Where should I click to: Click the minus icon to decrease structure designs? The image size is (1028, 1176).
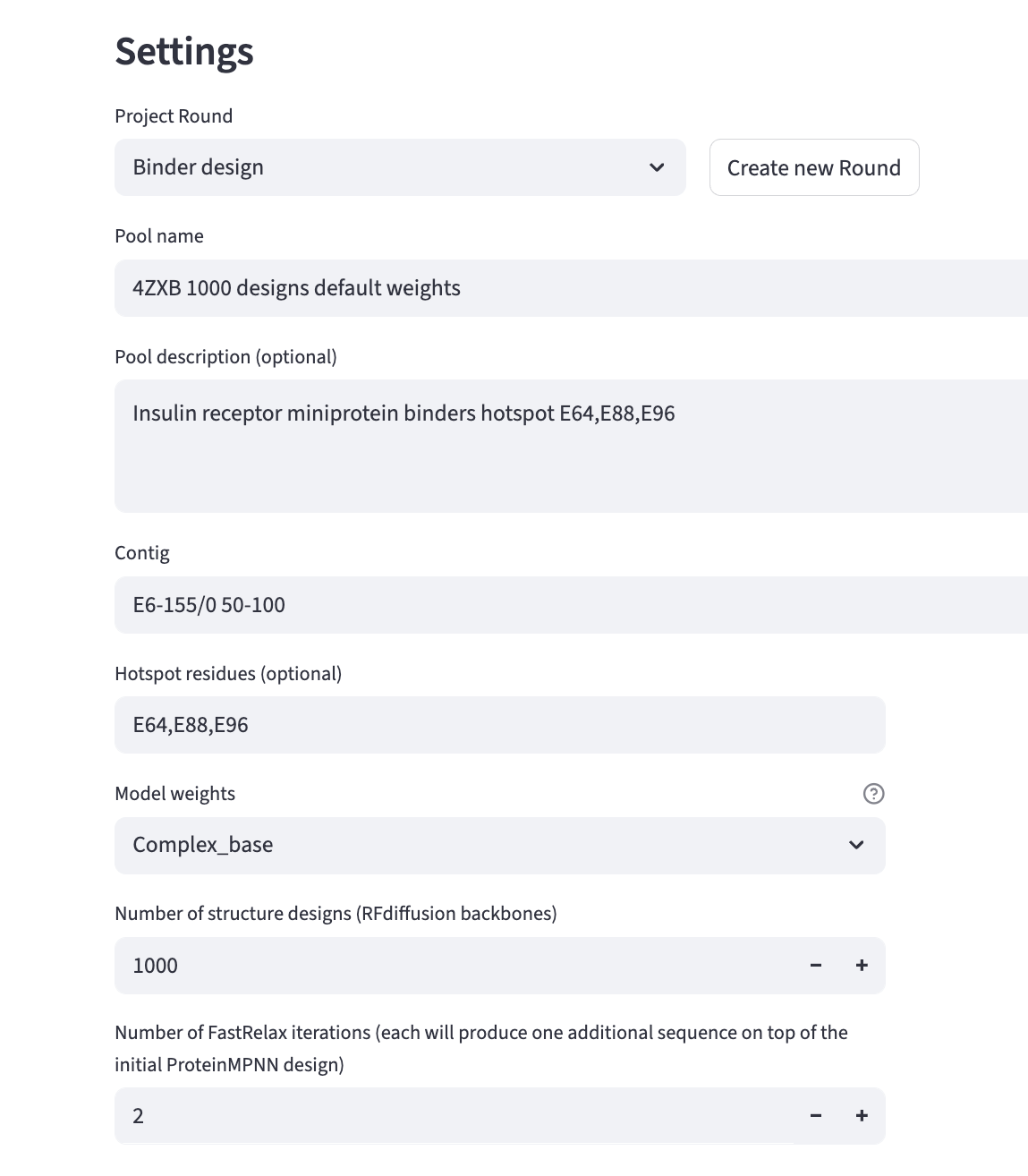click(x=815, y=965)
